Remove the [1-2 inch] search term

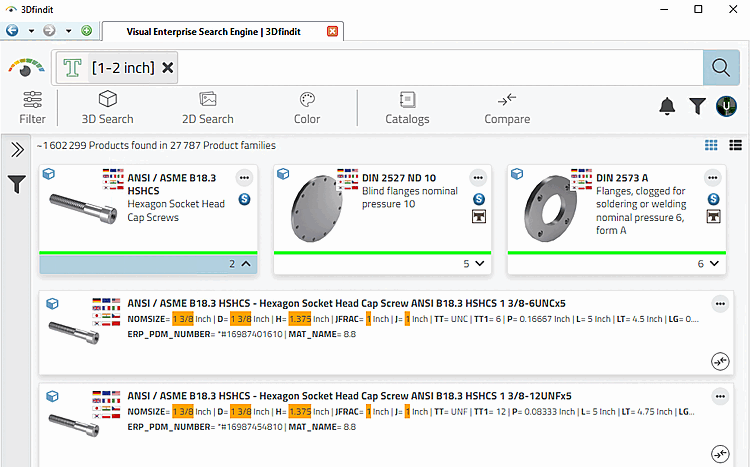point(168,68)
